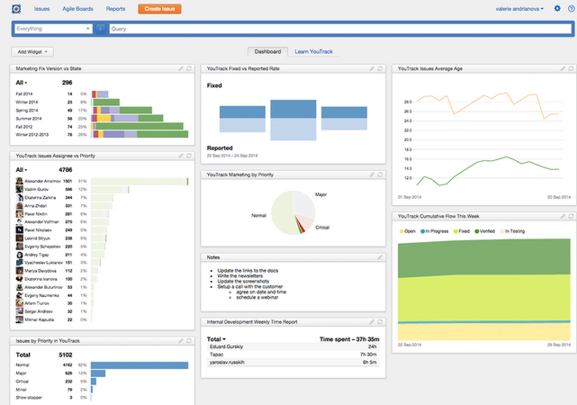Image resolution: width=577 pixels, height=405 pixels.
Task: Click the blue Normal priority bar
Action: point(139,365)
